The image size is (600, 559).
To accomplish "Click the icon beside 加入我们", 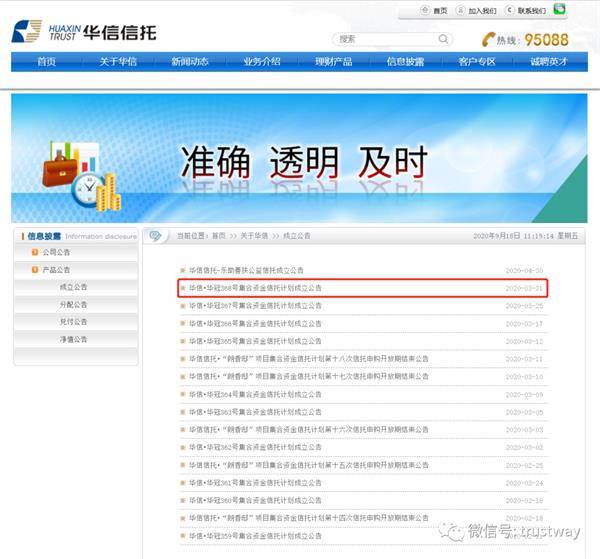I will click(x=461, y=10).
